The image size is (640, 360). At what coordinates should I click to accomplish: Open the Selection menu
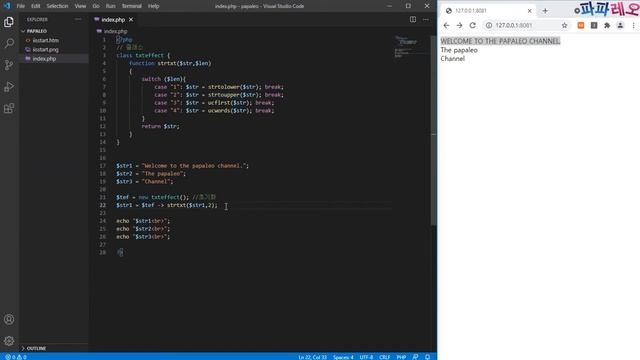(57, 6)
